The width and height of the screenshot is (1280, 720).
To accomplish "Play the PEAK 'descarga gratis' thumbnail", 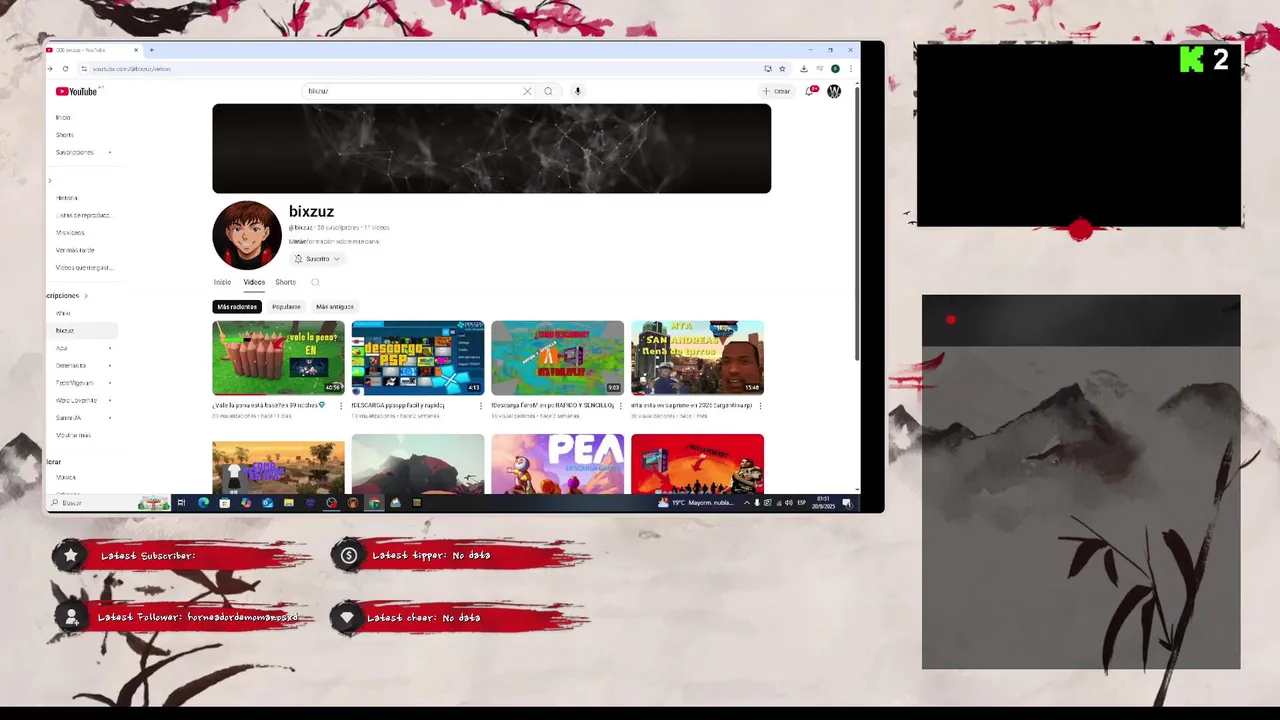I will coord(557,464).
